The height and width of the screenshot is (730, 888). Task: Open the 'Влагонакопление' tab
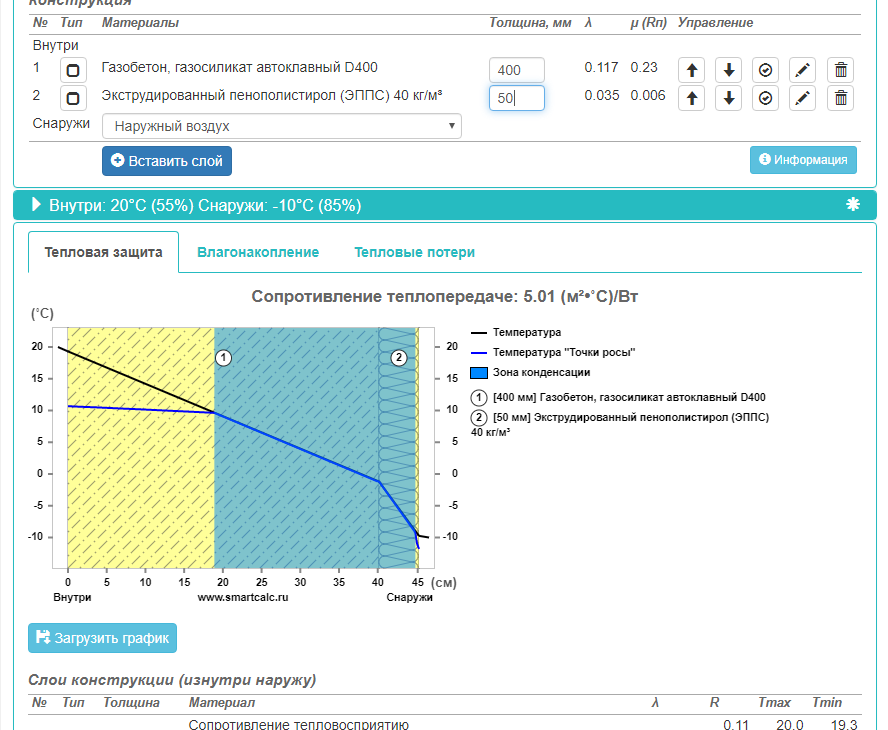click(258, 252)
